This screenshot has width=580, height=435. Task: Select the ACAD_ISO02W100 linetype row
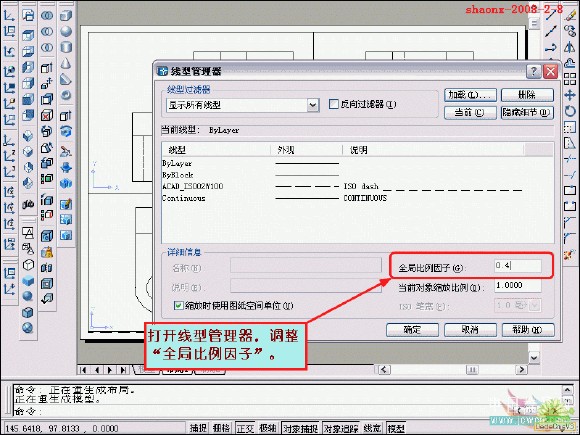pyautogui.click(x=357, y=186)
